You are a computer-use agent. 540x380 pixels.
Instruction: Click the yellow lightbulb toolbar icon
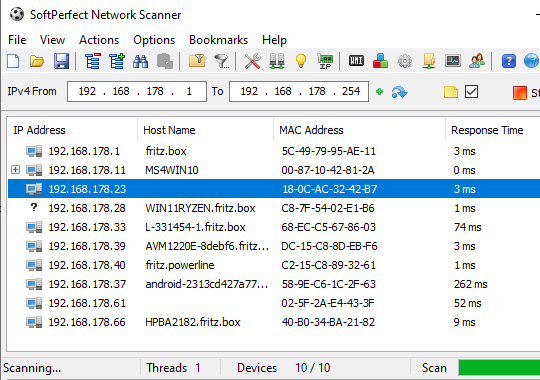(x=301, y=61)
